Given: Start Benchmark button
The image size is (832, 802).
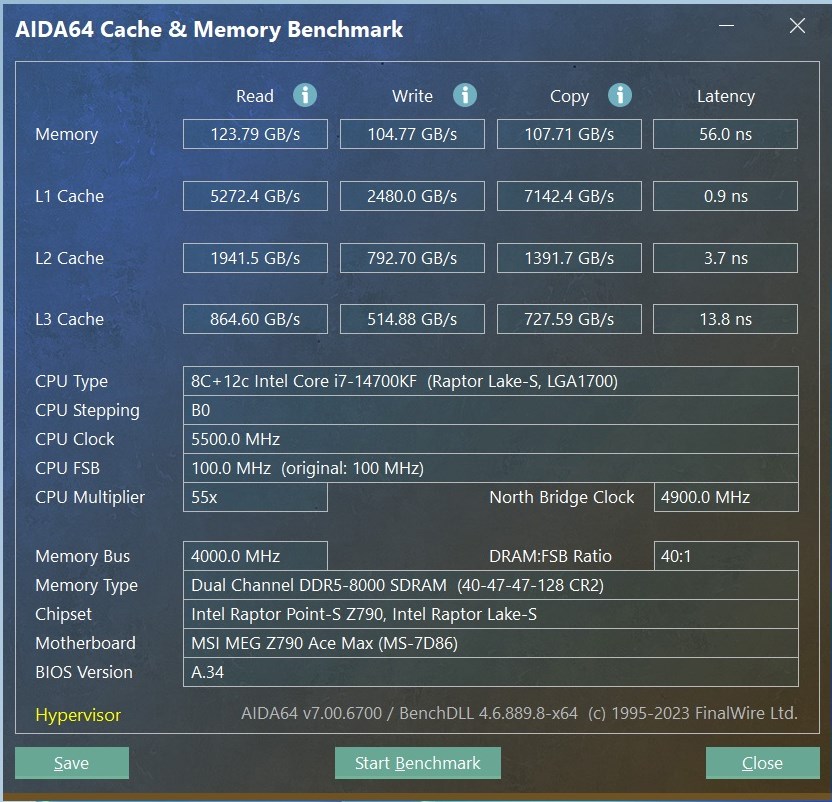Looking at the screenshot, I should 418,763.
